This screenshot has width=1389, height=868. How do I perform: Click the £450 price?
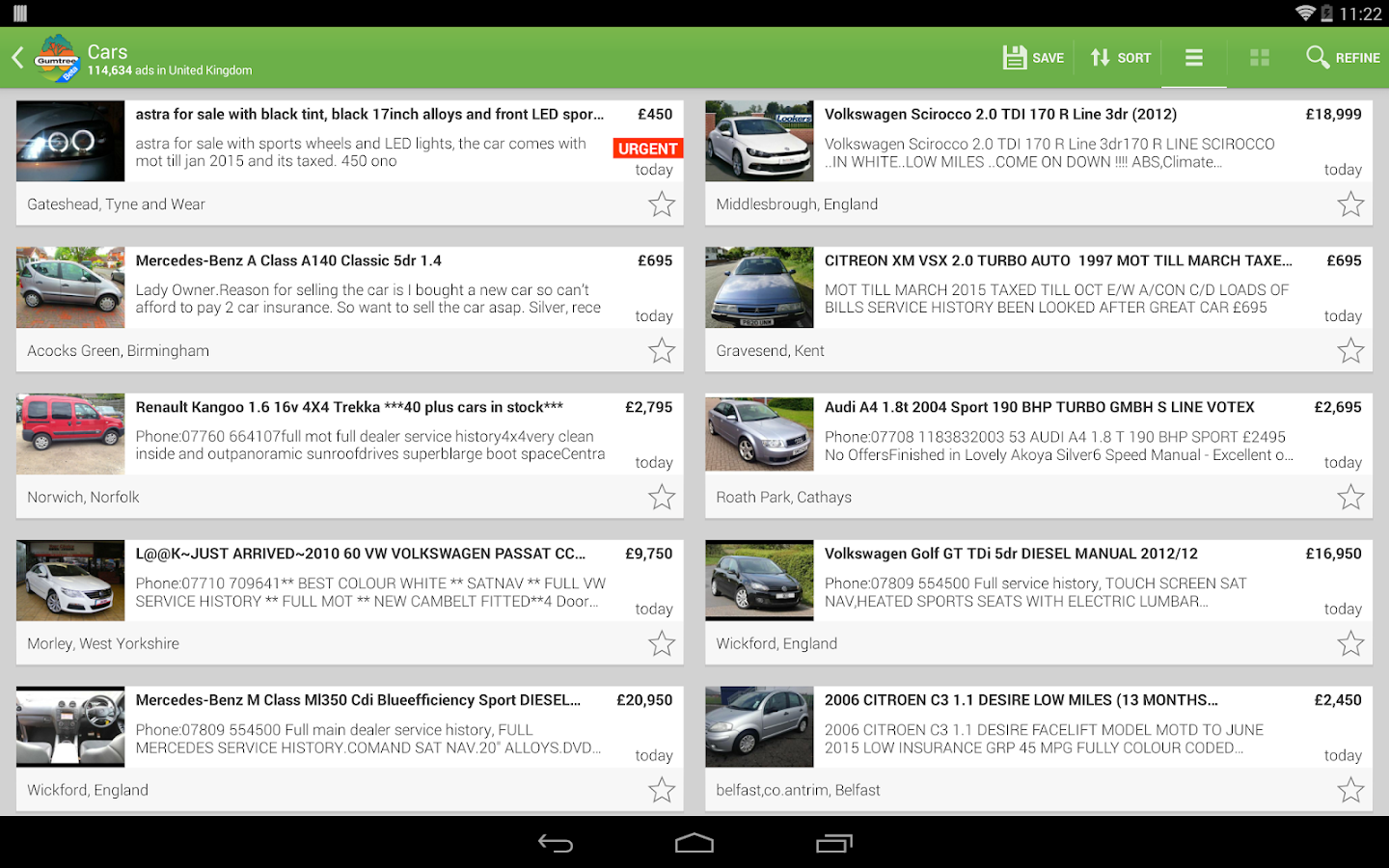coord(655,114)
